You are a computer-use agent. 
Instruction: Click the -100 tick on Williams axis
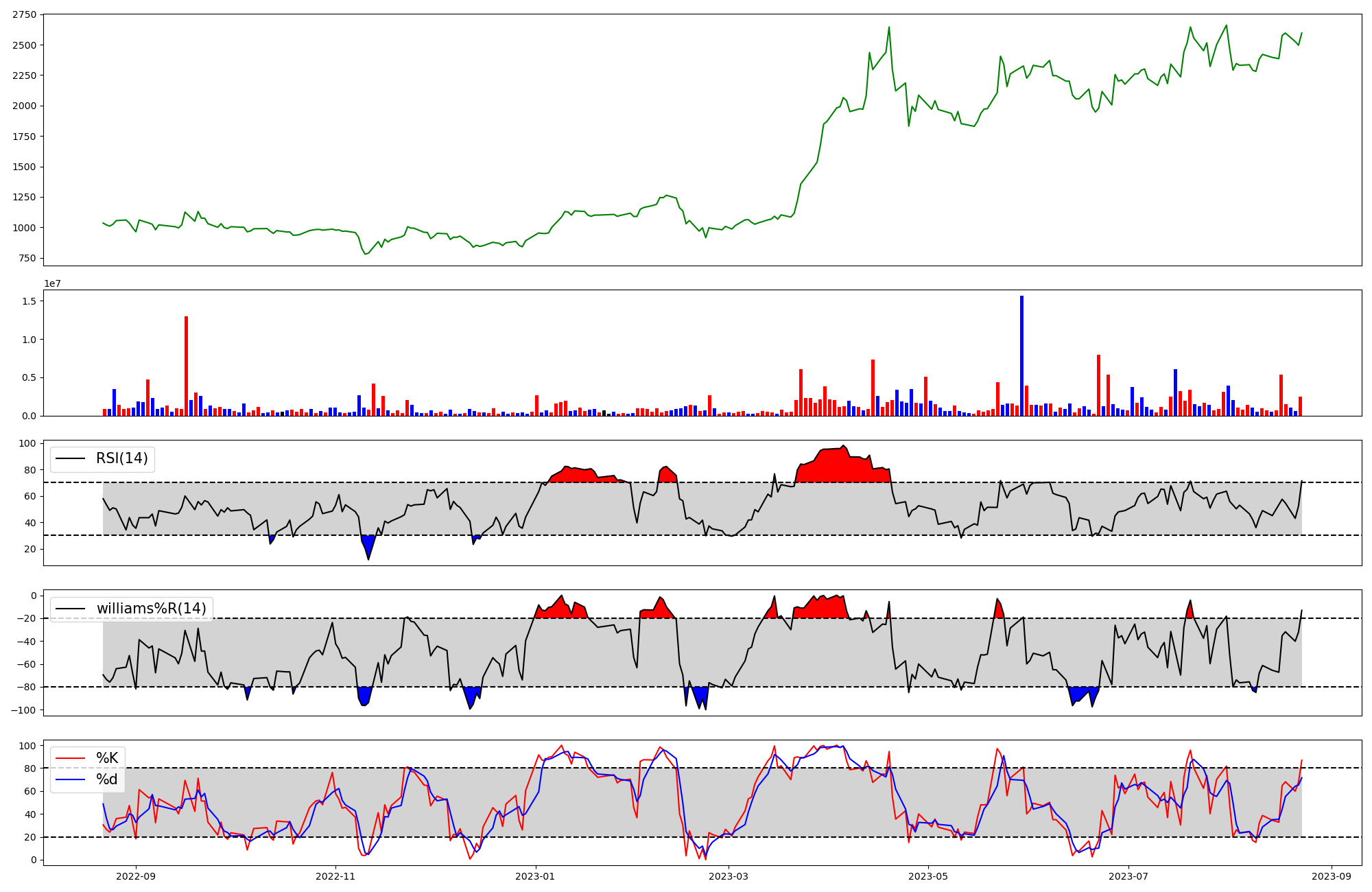point(23,710)
